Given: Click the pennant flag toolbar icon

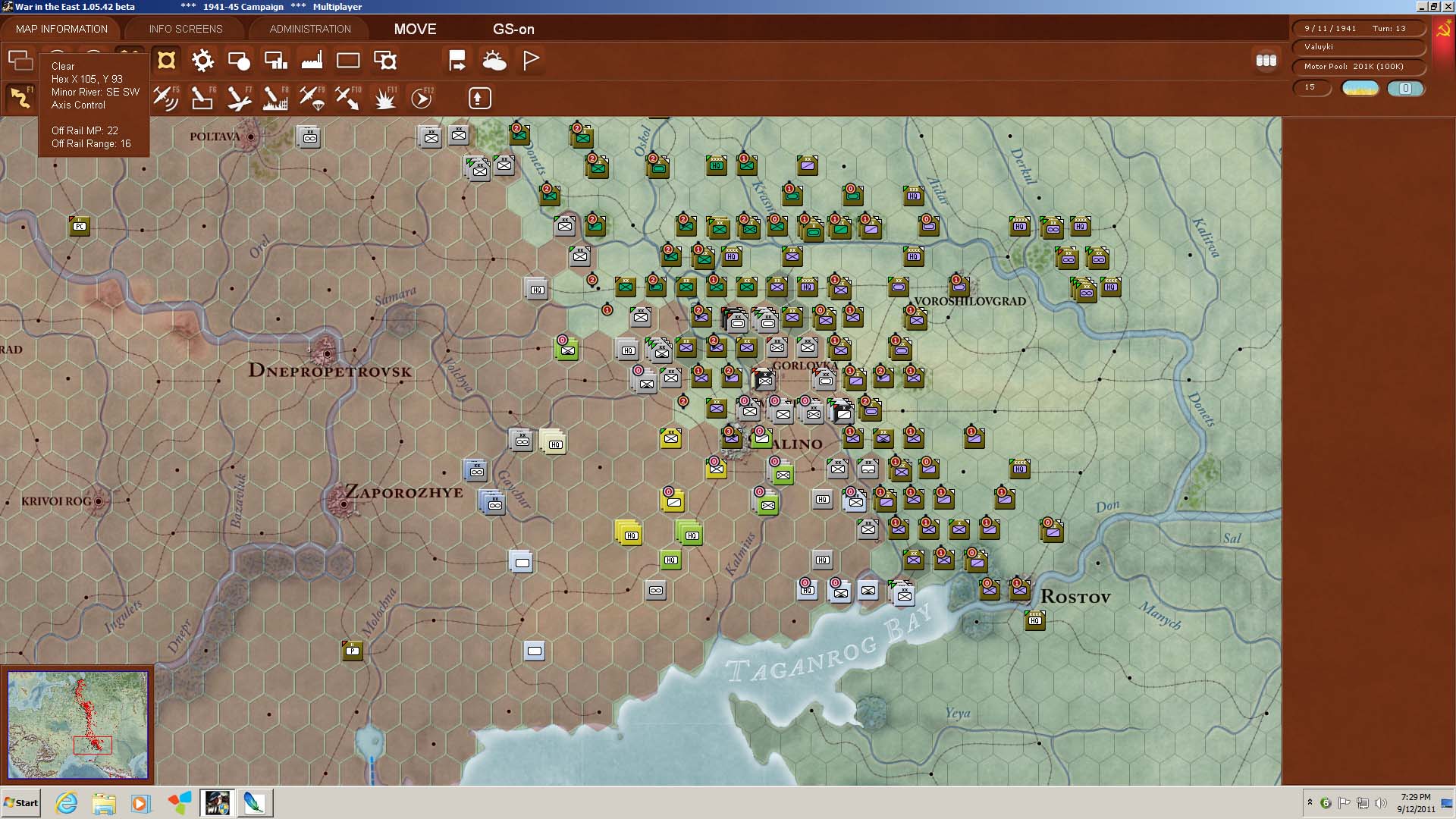Looking at the screenshot, I should (x=531, y=60).
